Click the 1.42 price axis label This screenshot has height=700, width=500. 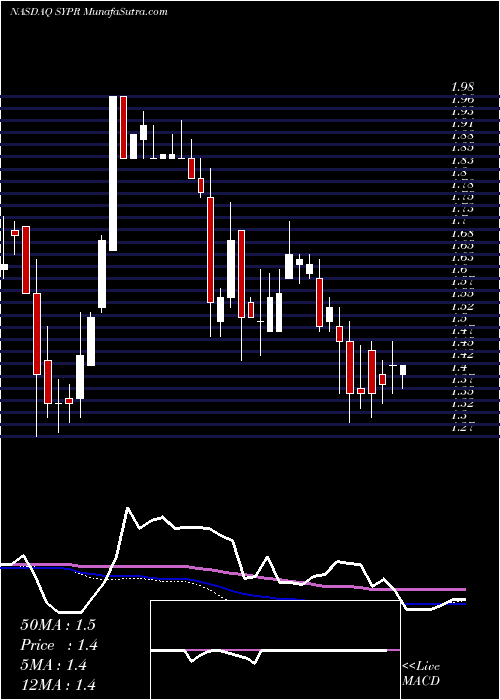click(462, 355)
